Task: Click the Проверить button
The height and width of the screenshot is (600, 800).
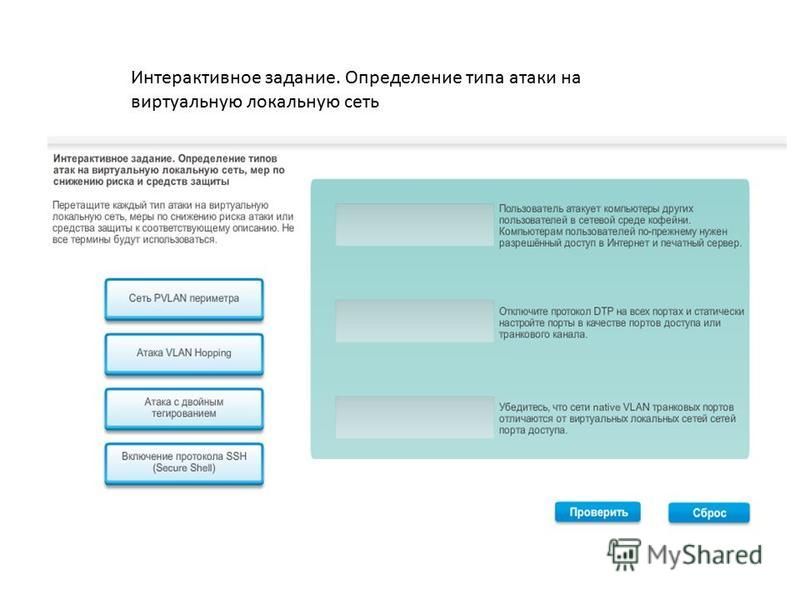Action: 597,512
